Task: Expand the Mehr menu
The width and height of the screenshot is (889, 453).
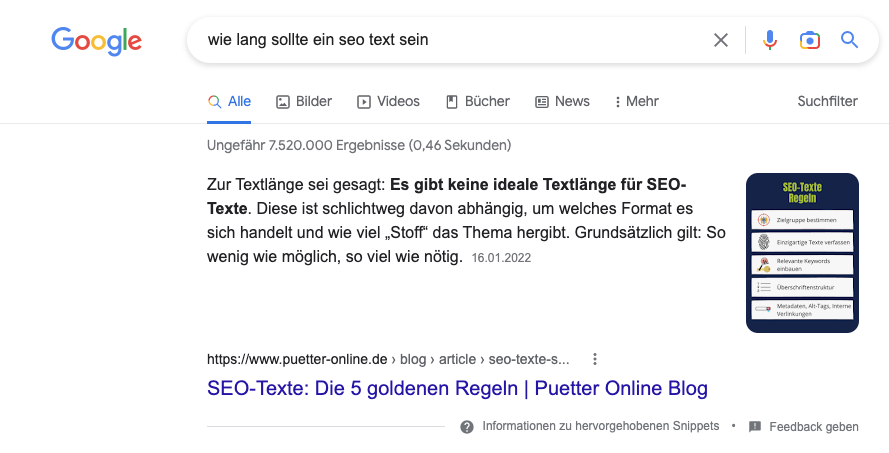Action: point(636,102)
